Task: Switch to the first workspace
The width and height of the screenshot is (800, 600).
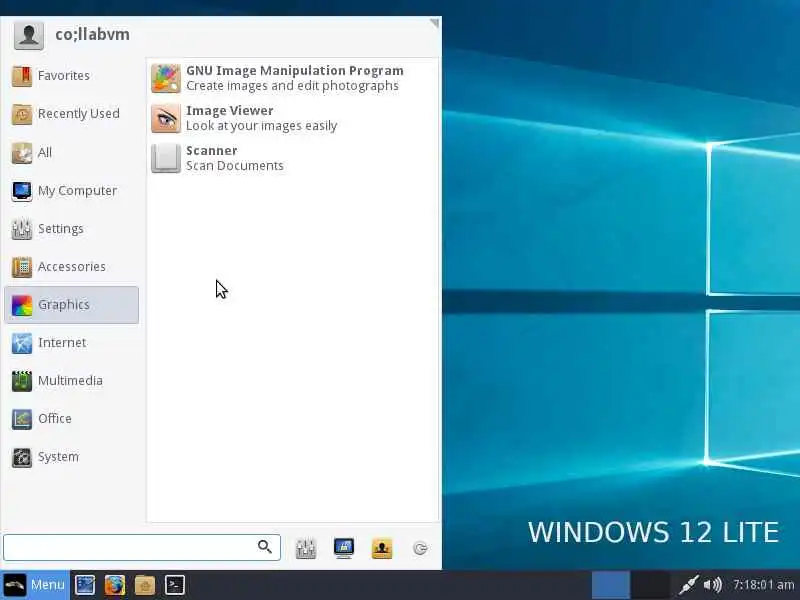Action: pyautogui.click(x=611, y=585)
